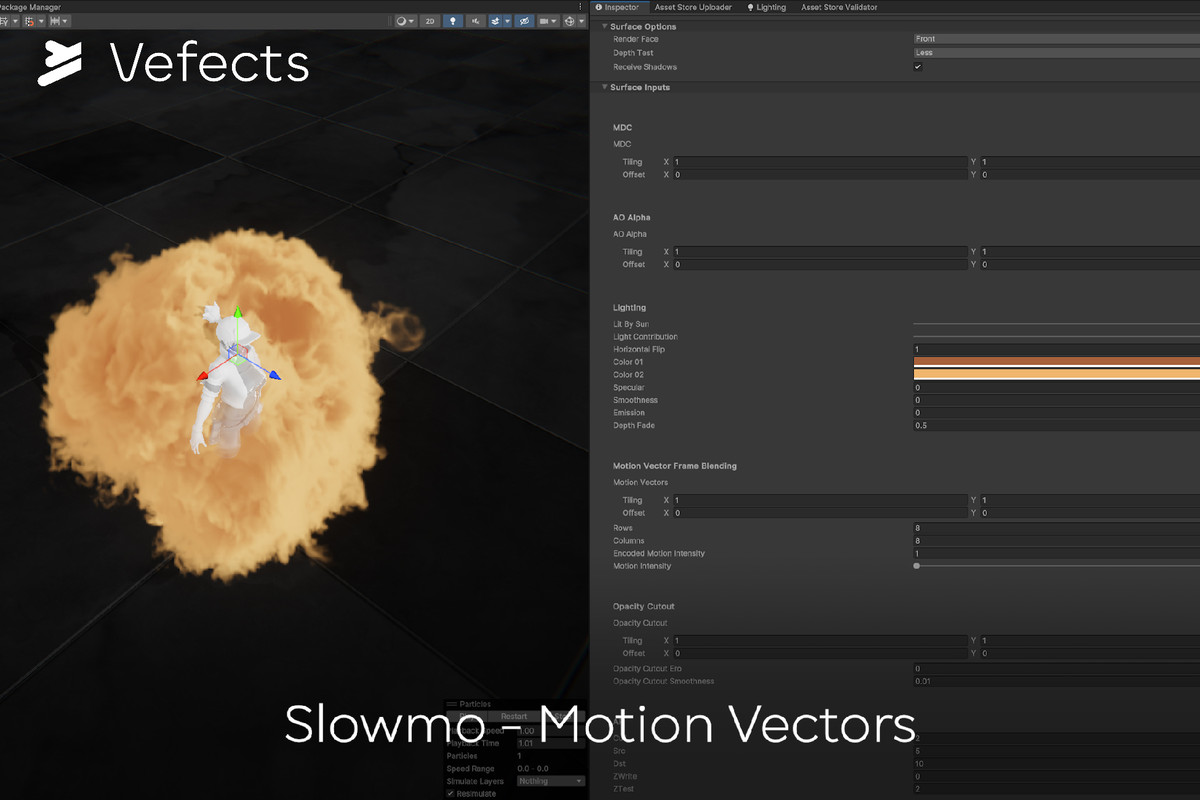Screen dimensions: 1200x800
Task: Click the Horizontal Flip value field
Action: pyautogui.click(x=1056, y=350)
